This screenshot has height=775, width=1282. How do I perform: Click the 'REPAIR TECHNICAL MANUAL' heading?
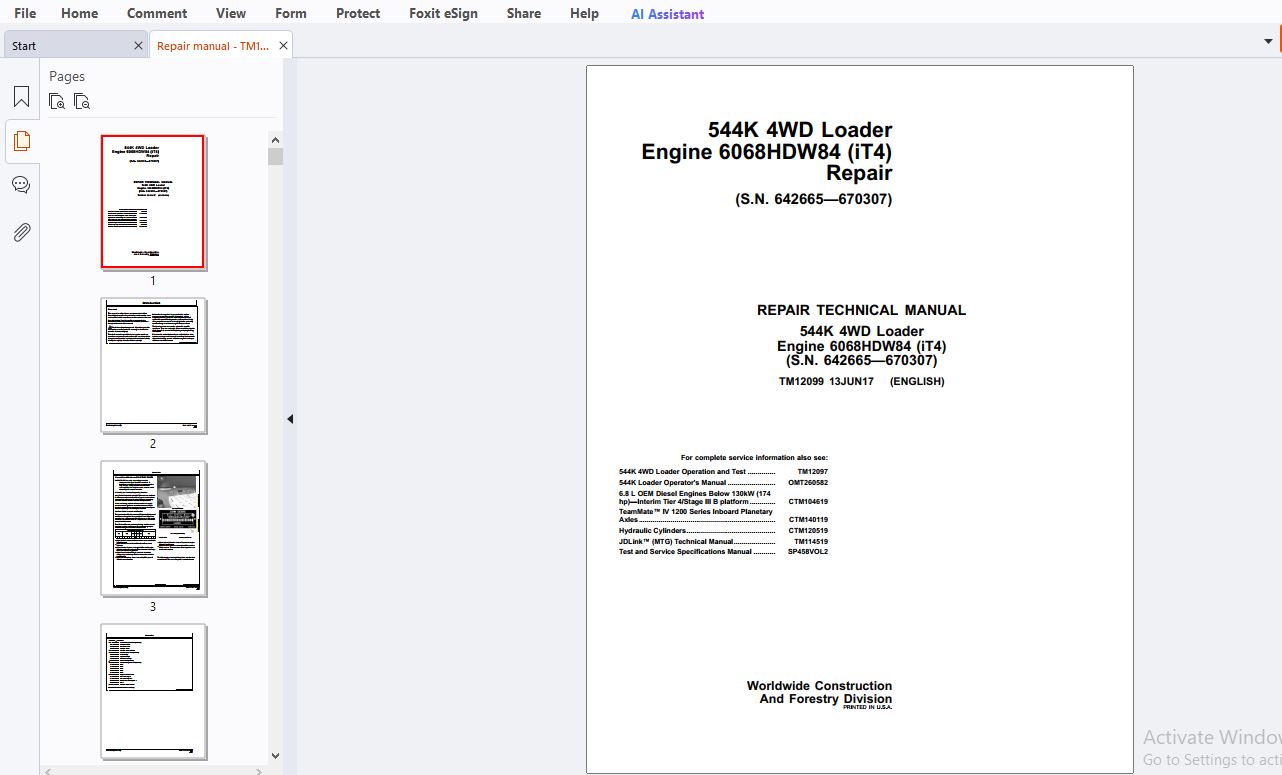861,310
